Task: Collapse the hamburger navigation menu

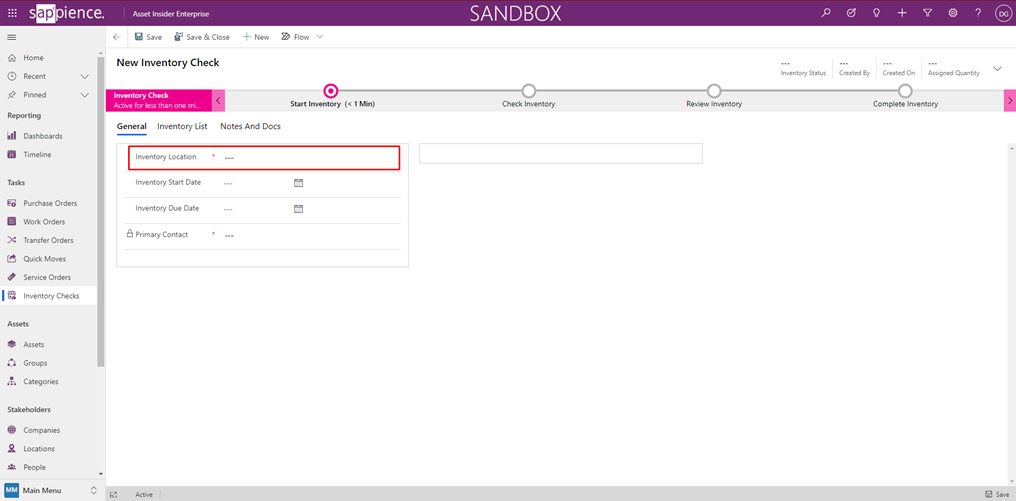Action: coord(12,37)
